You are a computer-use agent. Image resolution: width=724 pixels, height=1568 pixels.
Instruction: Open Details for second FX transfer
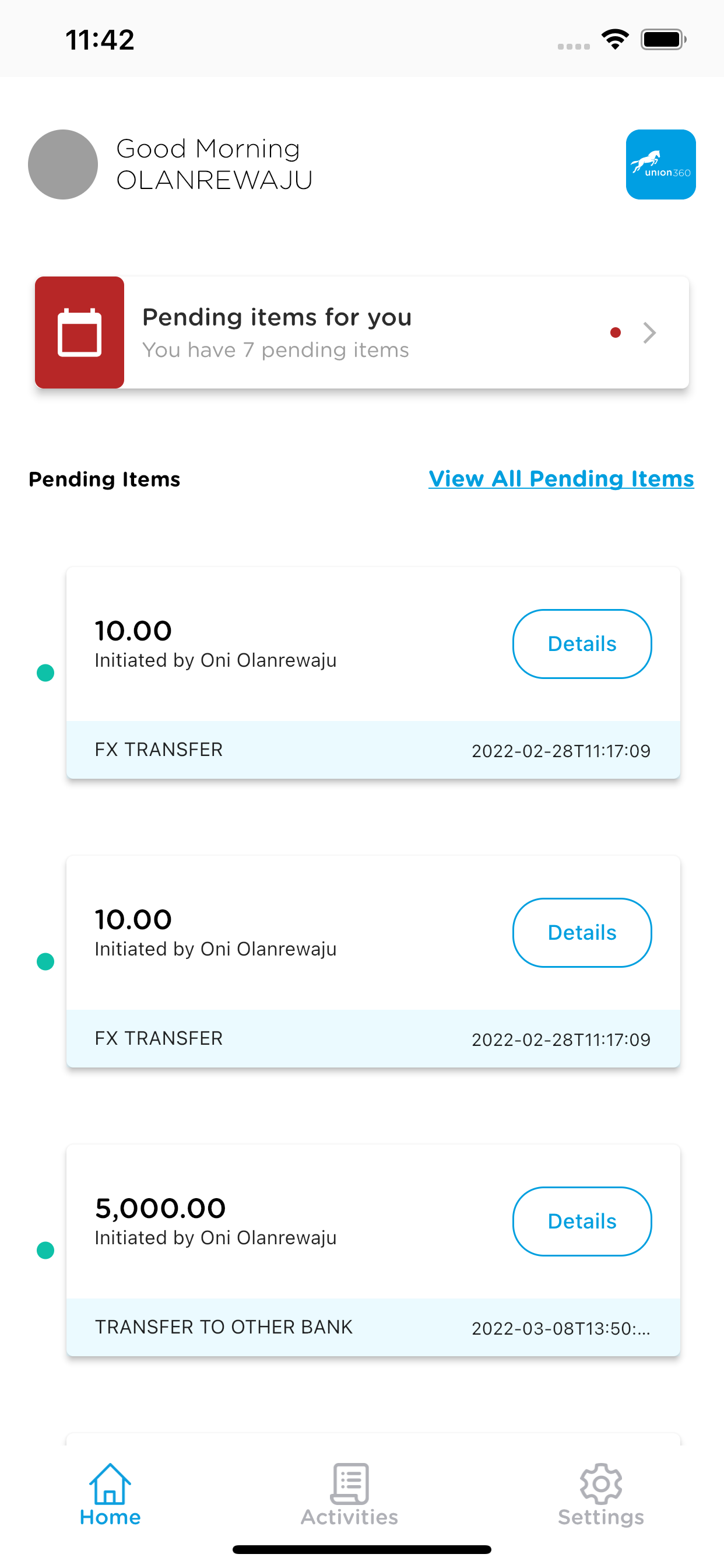582,933
